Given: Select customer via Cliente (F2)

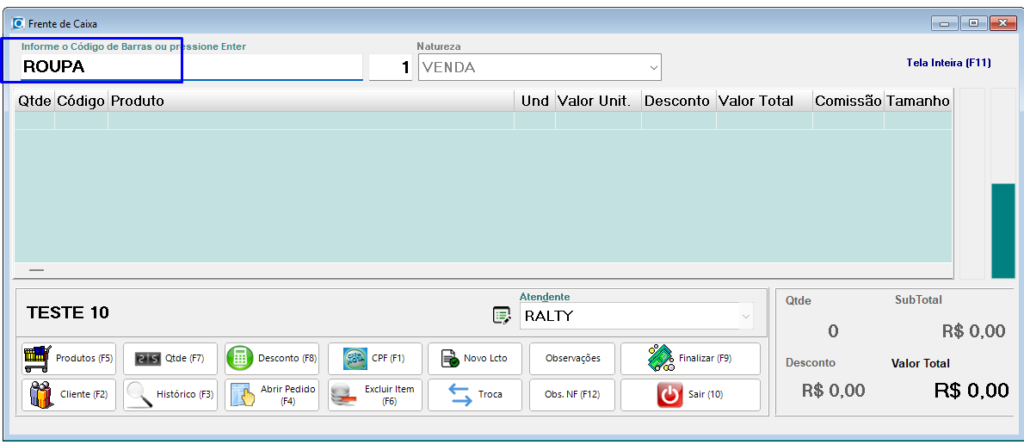Looking at the screenshot, I should [x=68, y=395].
